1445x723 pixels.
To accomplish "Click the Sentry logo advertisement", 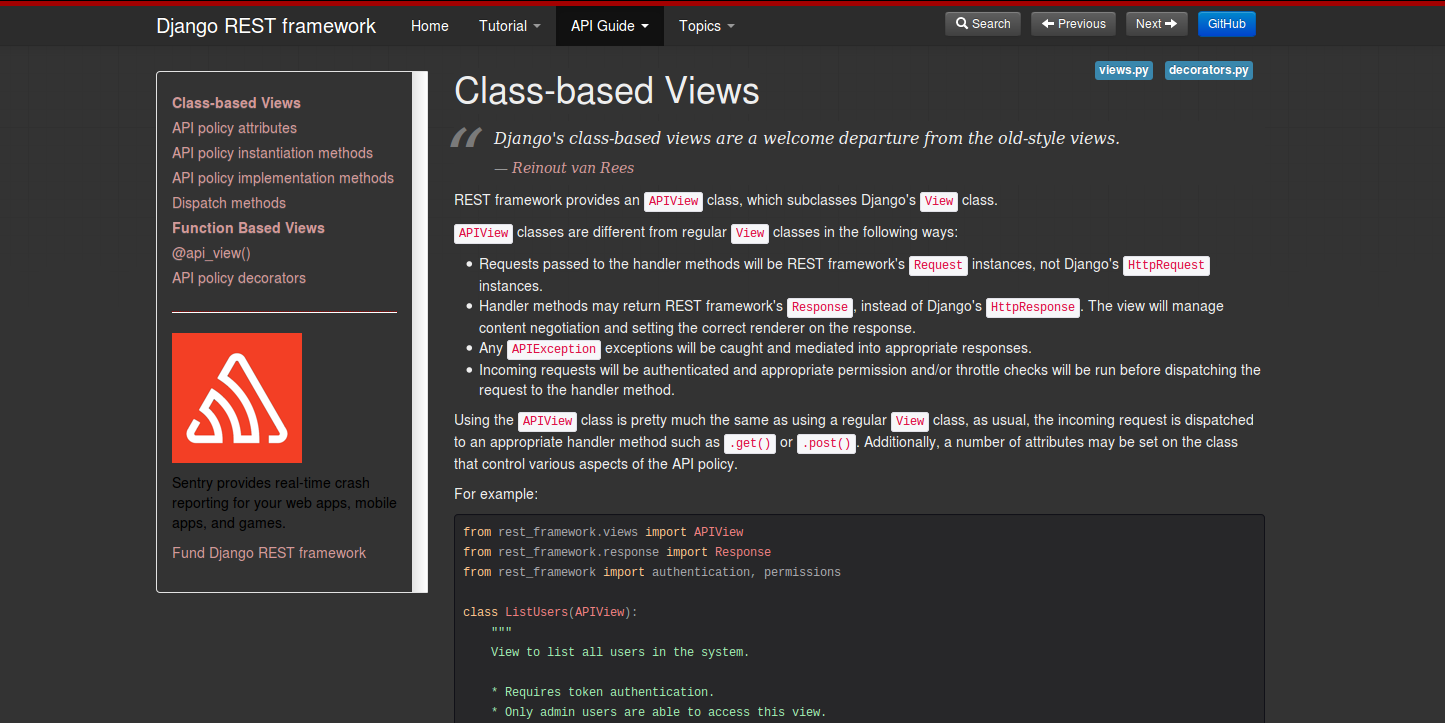I will click(x=237, y=398).
